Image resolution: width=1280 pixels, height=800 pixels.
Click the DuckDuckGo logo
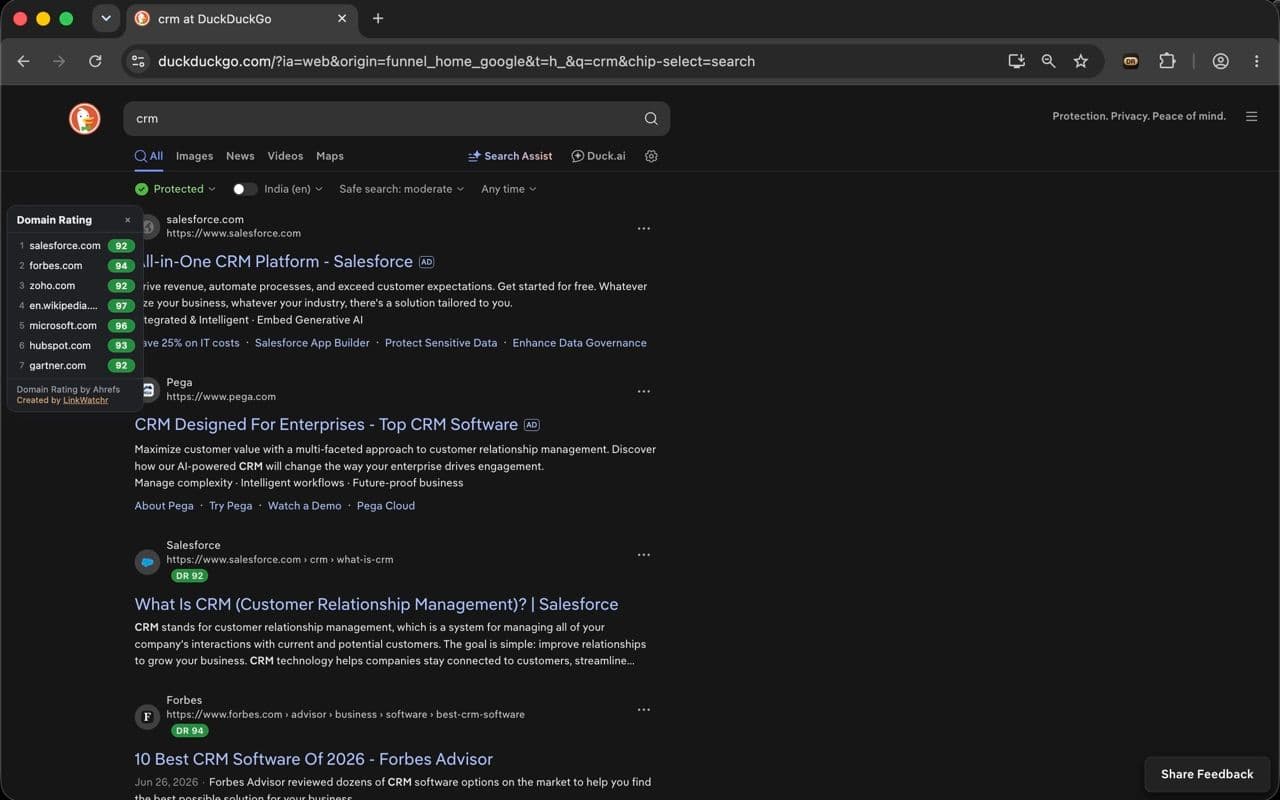point(85,118)
